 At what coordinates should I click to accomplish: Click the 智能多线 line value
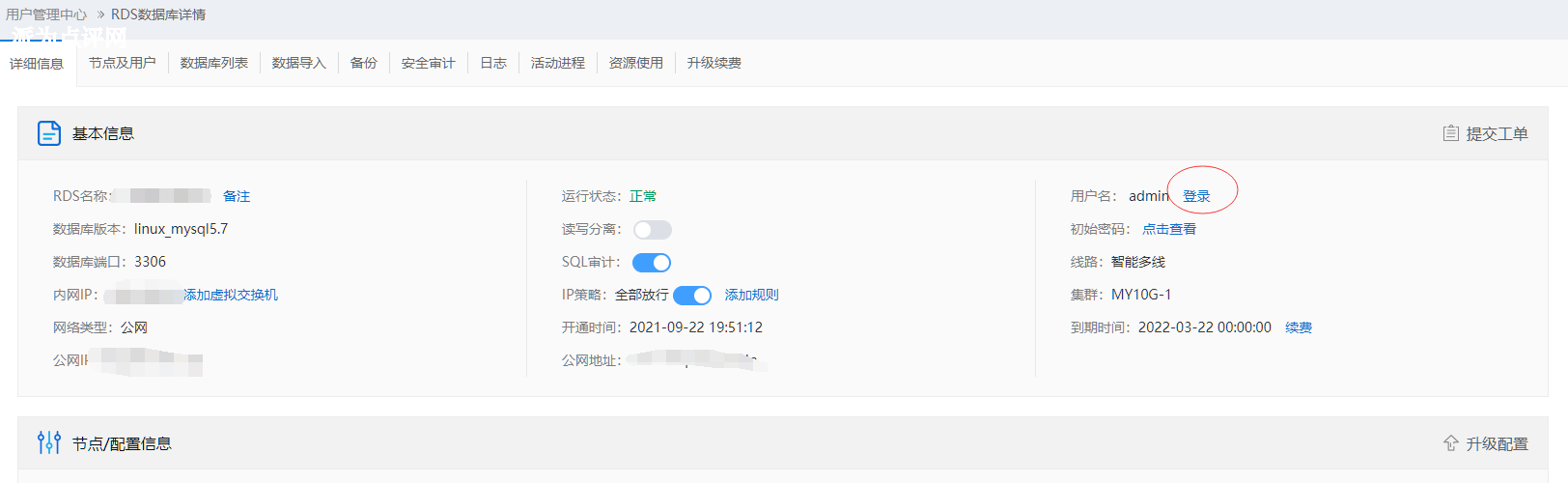(1138, 262)
